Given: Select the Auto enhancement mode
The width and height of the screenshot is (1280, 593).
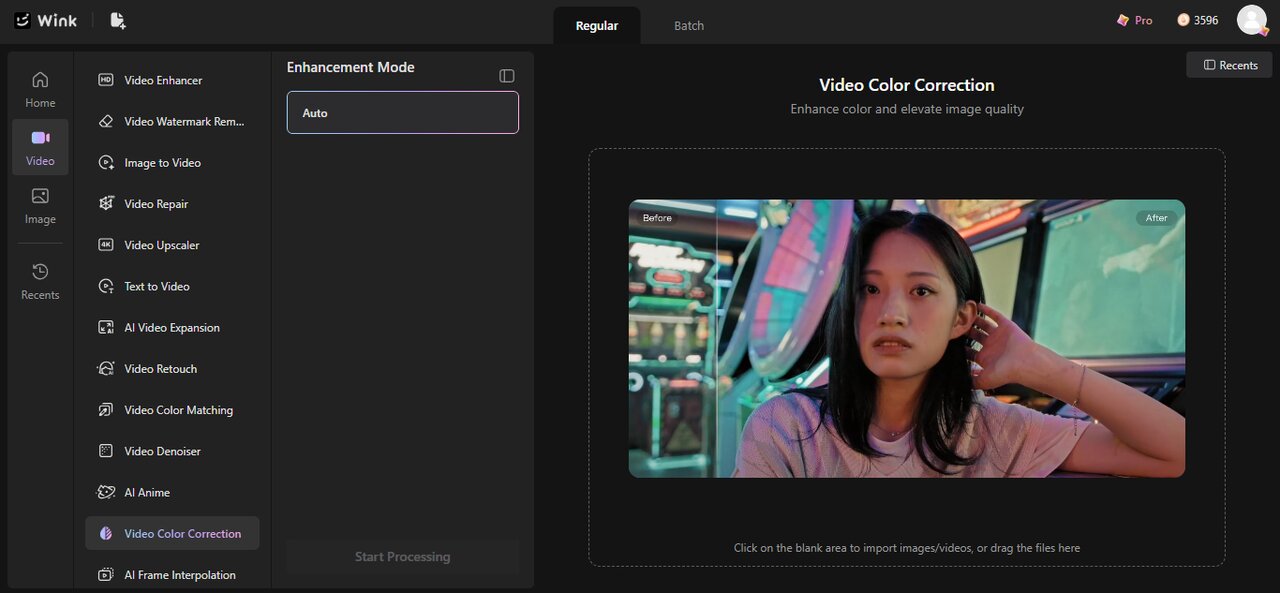Looking at the screenshot, I should (403, 113).
